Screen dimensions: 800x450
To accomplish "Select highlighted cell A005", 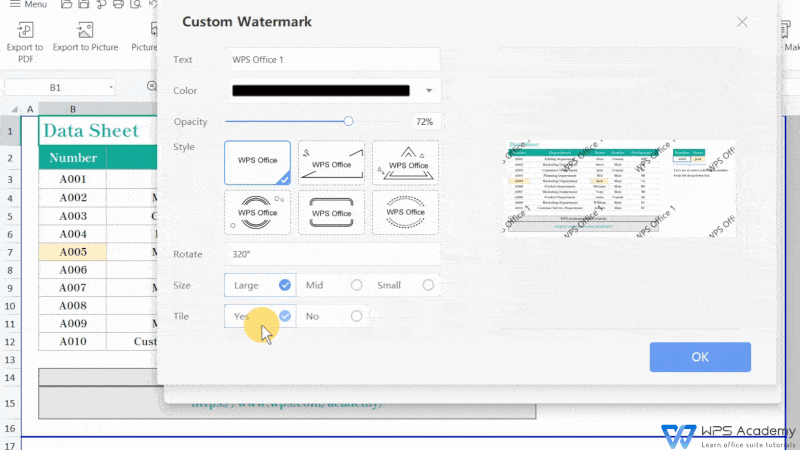I will point(73,252).
